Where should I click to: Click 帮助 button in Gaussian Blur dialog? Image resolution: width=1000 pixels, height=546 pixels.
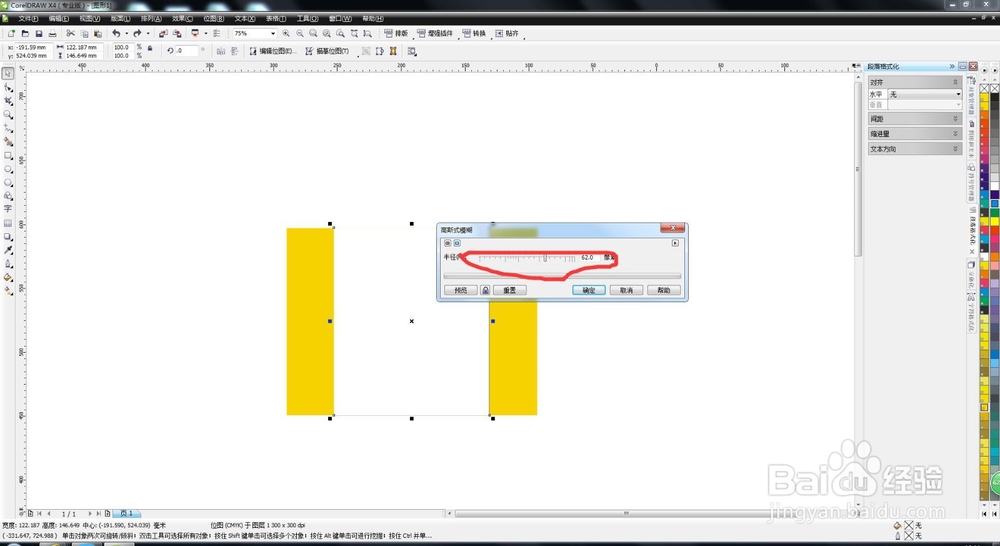(664, 290)
